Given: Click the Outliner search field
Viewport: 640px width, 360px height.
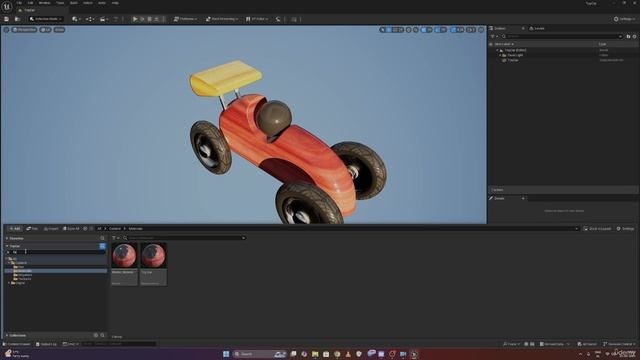Looking at the screenshot, I should point(562,36).
